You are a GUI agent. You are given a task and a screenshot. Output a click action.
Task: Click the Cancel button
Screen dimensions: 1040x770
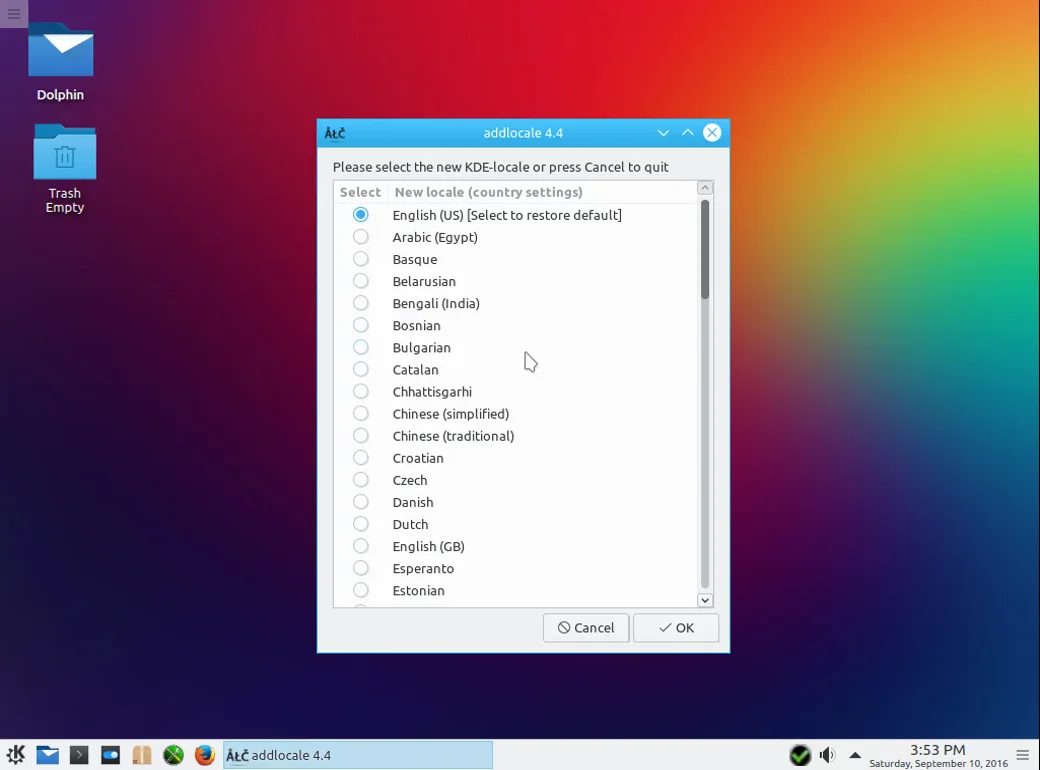click(x=586, y=628)
